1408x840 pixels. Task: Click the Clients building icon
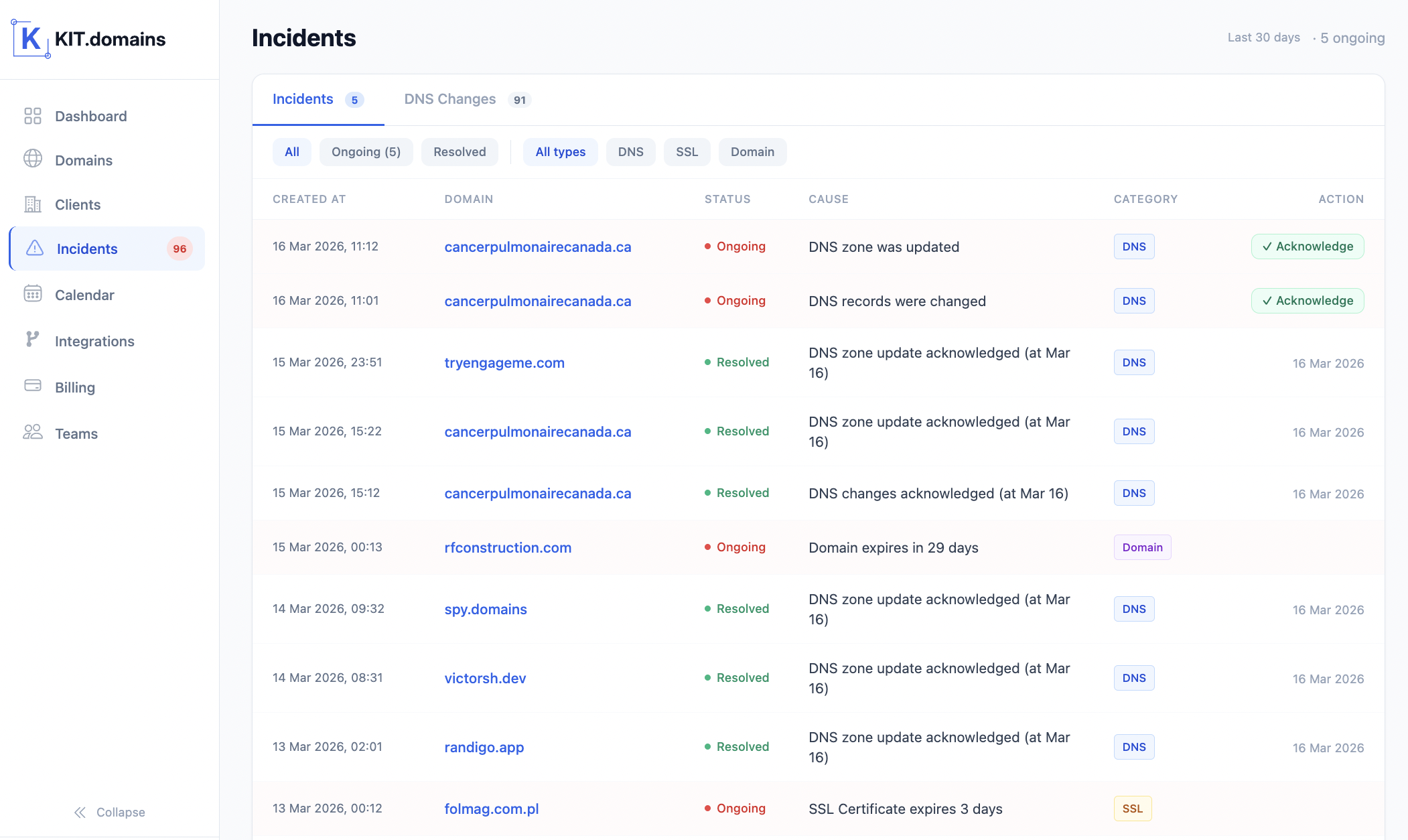[33, 204]
